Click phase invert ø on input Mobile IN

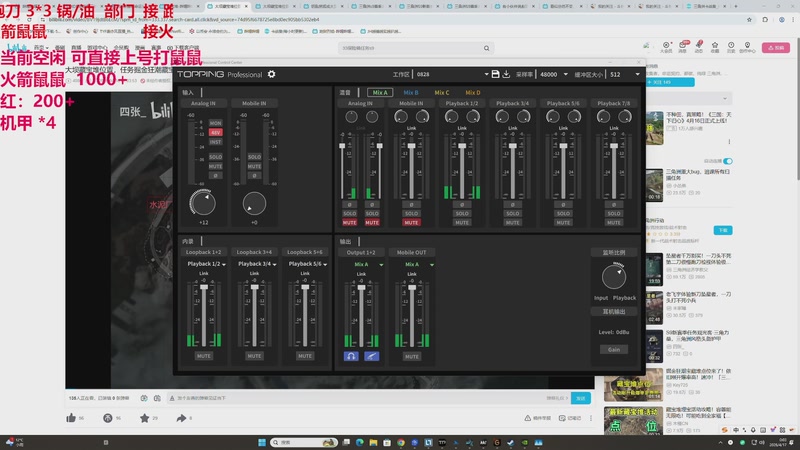click(x=254, y=176)
